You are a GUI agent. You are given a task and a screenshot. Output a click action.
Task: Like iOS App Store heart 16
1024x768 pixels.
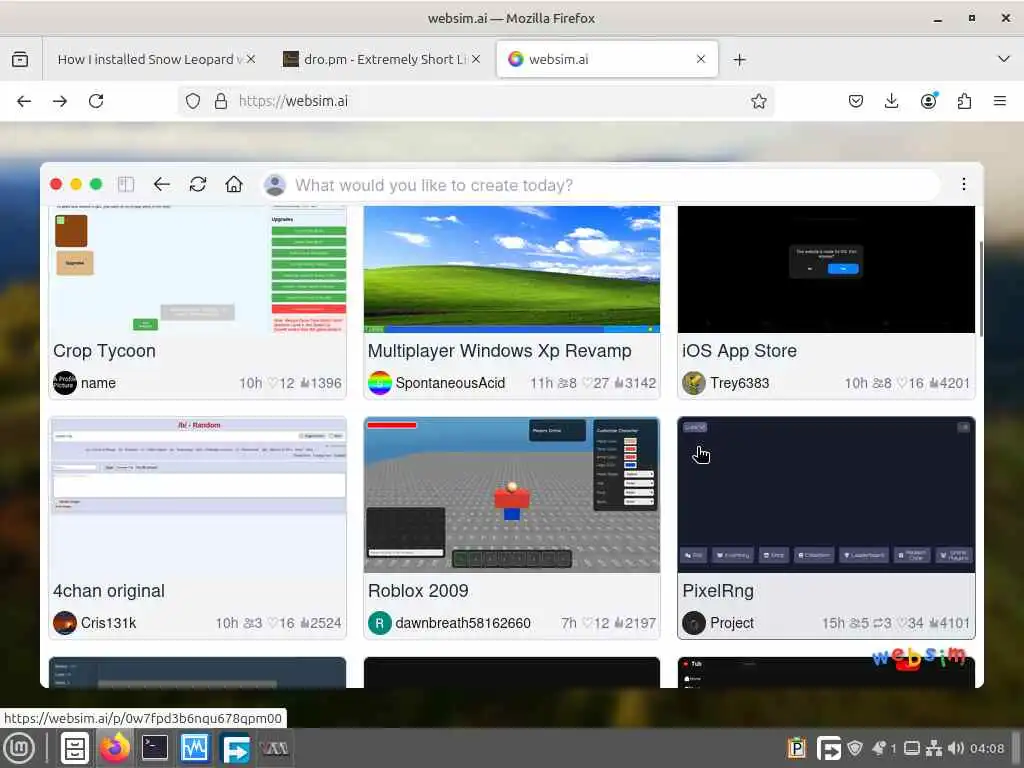[x=910, y=383]
